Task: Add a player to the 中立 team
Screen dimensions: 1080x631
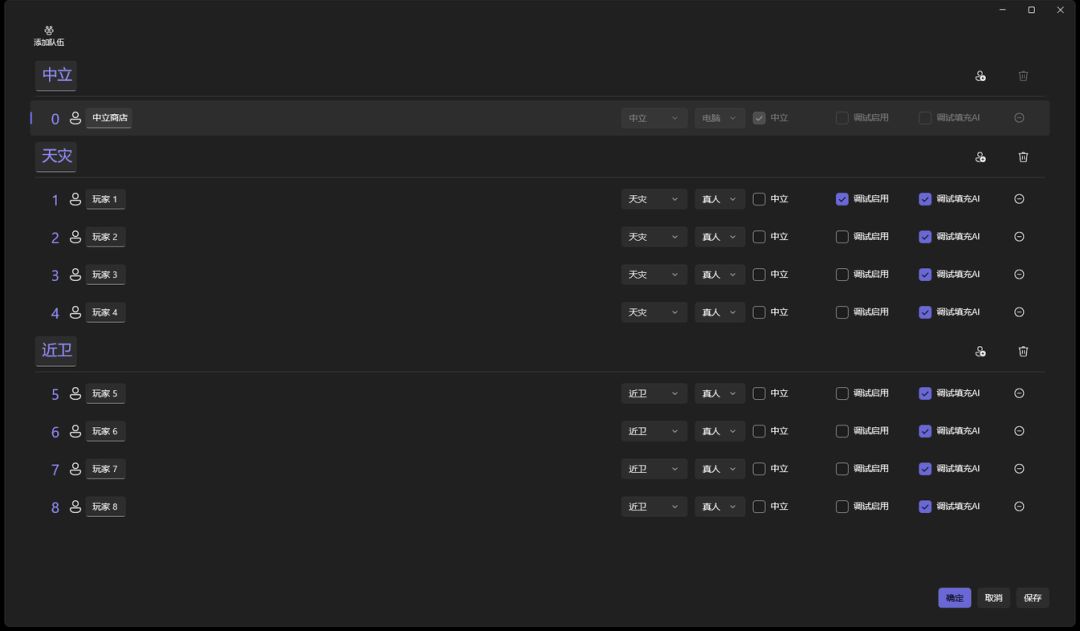Action: (980, 76)
